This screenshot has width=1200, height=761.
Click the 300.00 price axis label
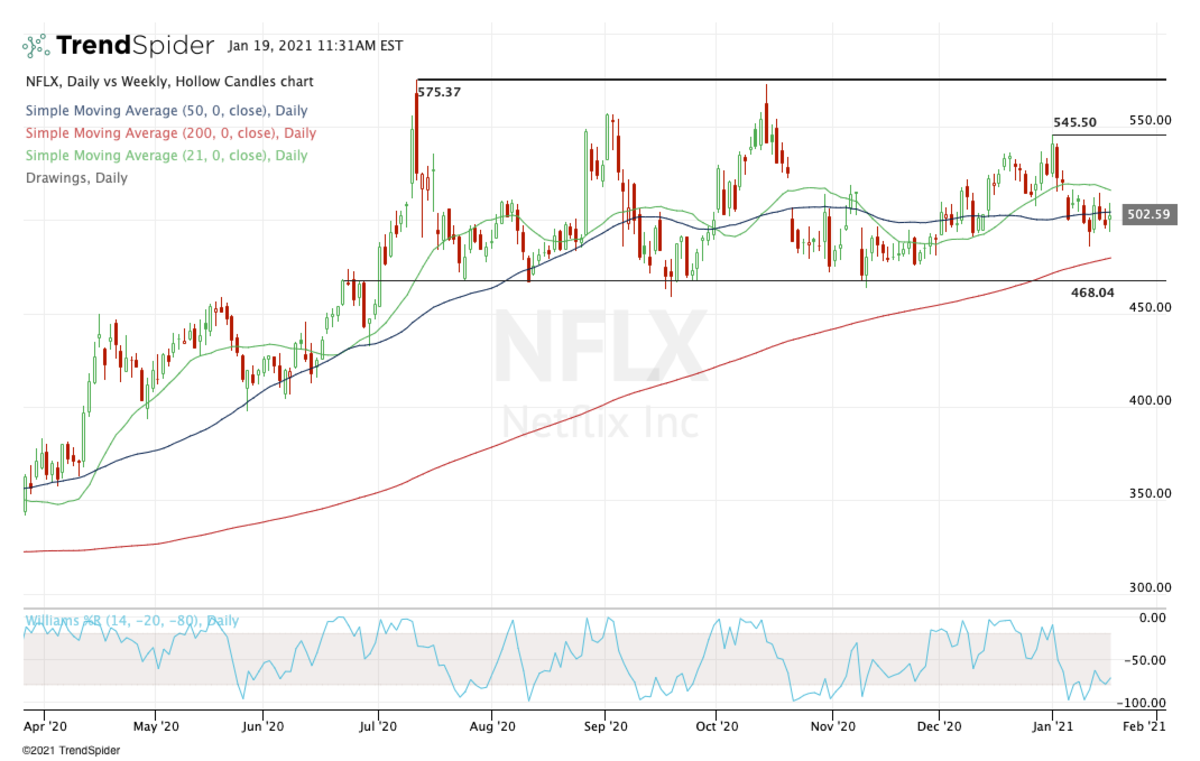(1150, 587)
